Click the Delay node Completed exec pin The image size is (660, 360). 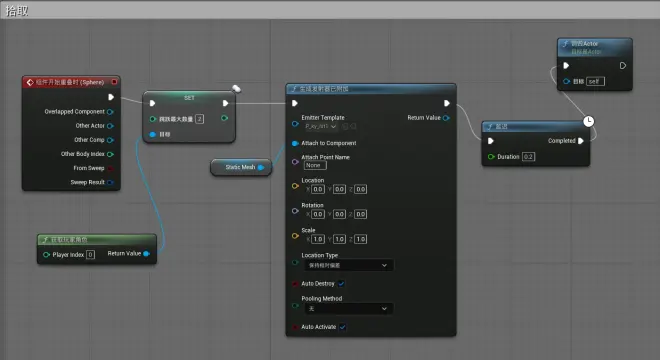(x=581, y=141)
